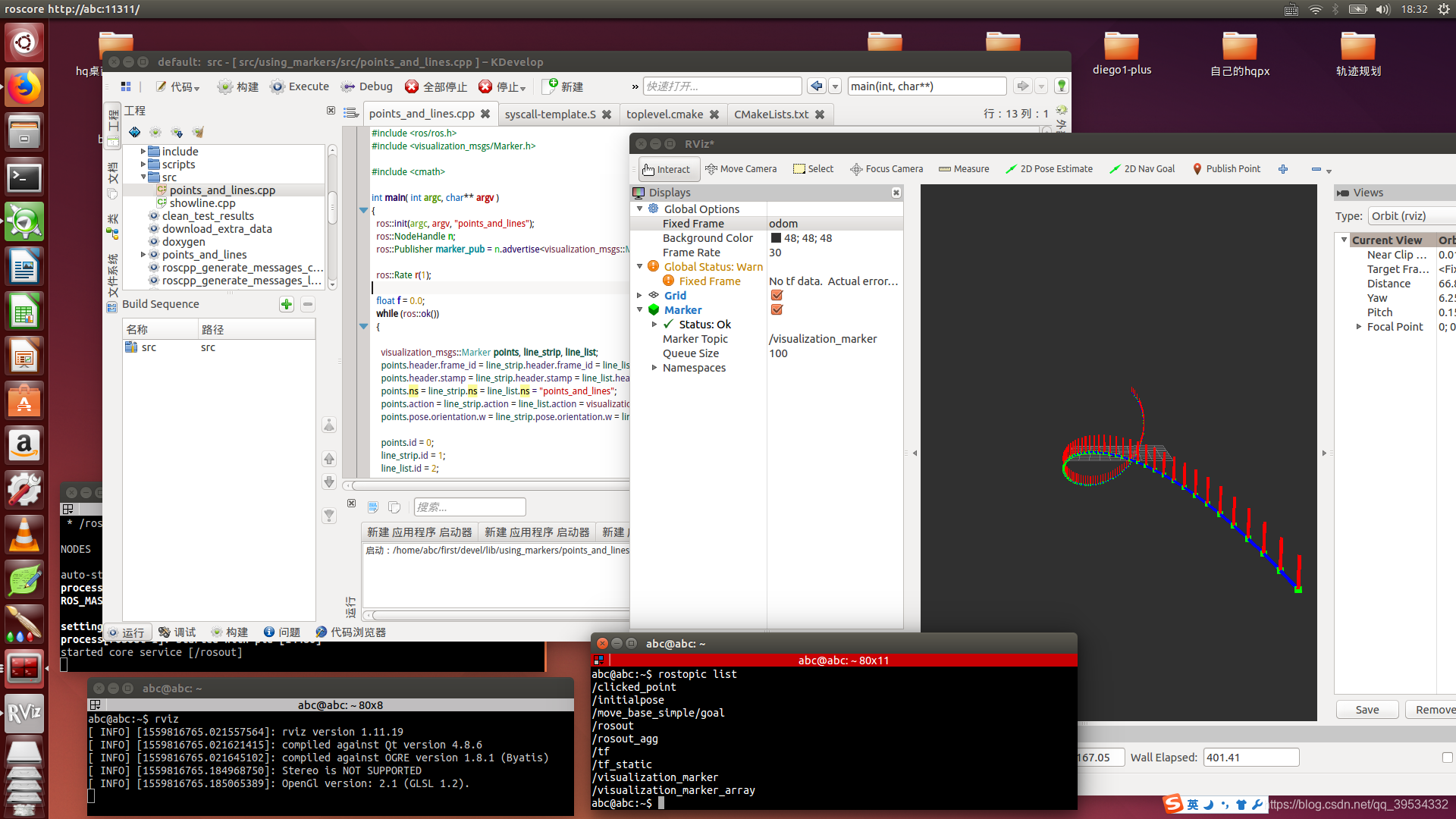Click the Select tool in RViz toolbar
Screen dimensions: 1456x819
point(811,168)
